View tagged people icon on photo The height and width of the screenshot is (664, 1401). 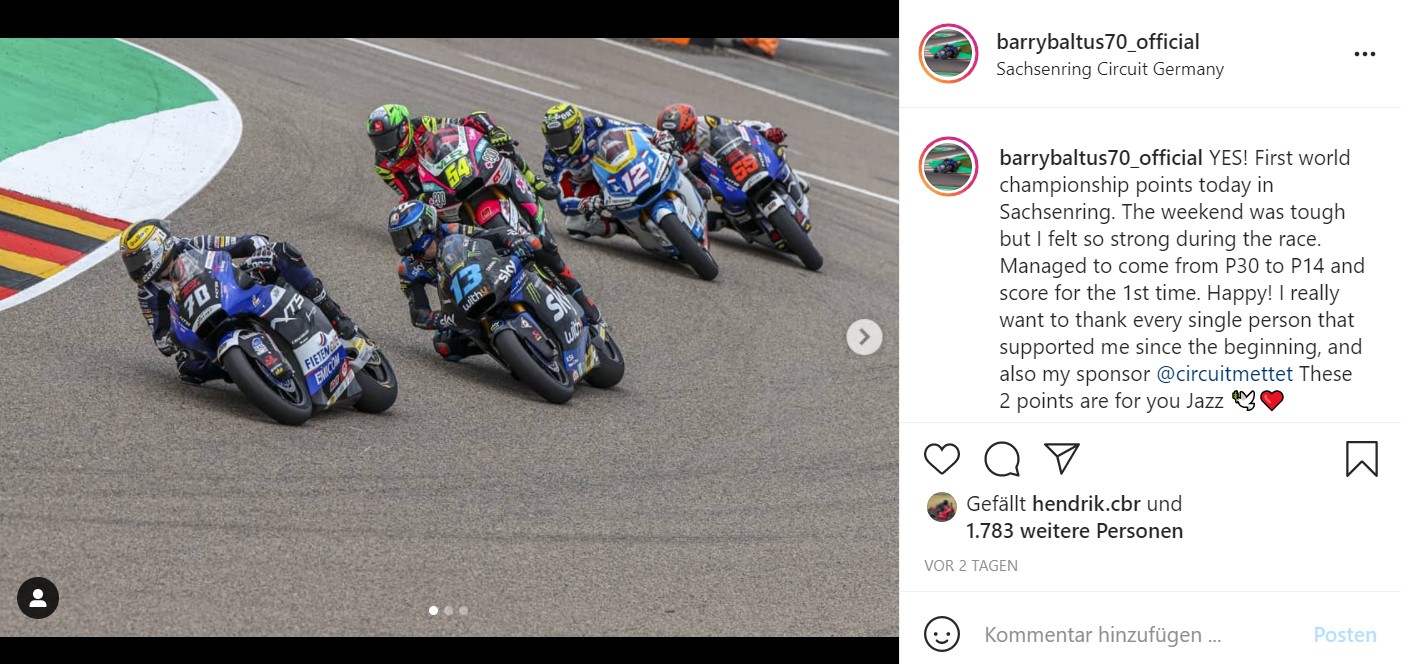38,598
